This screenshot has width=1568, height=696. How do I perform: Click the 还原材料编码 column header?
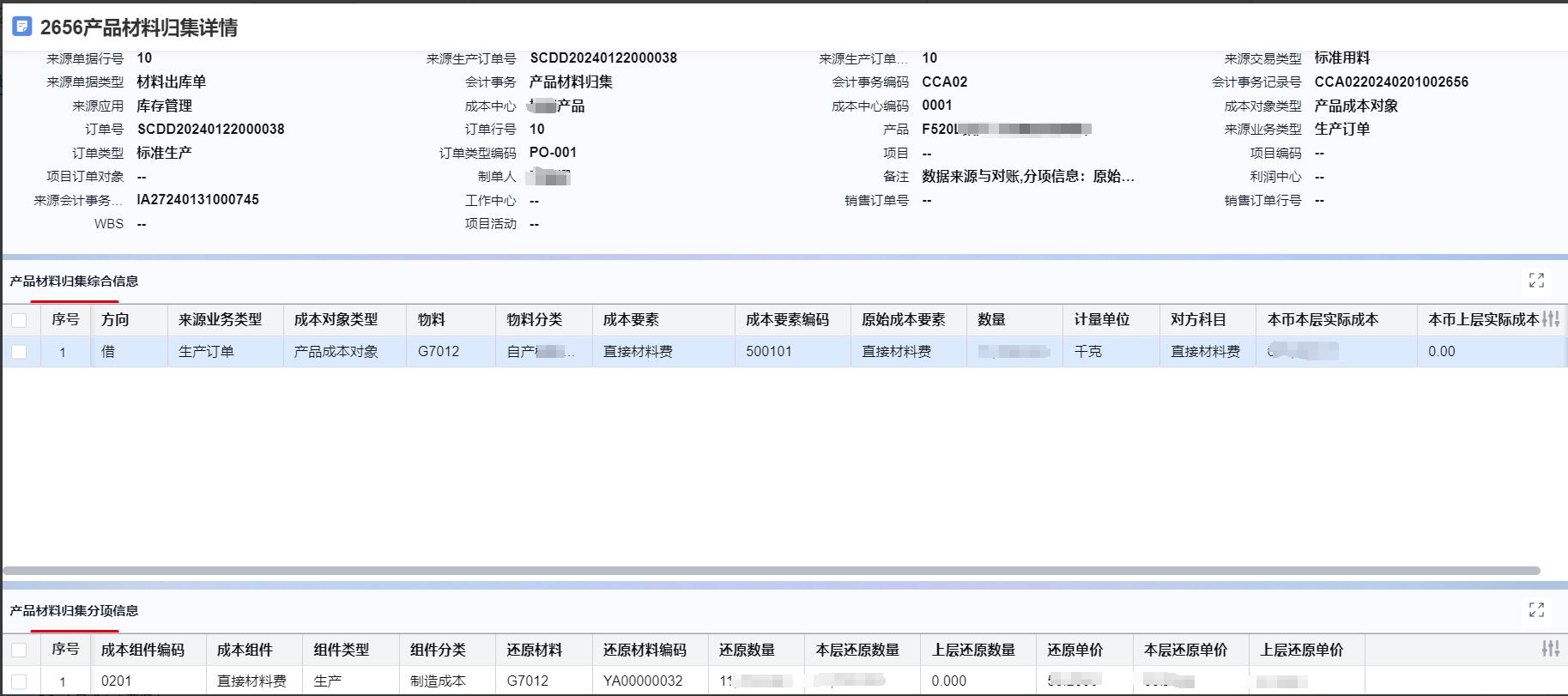pos(645,651)
